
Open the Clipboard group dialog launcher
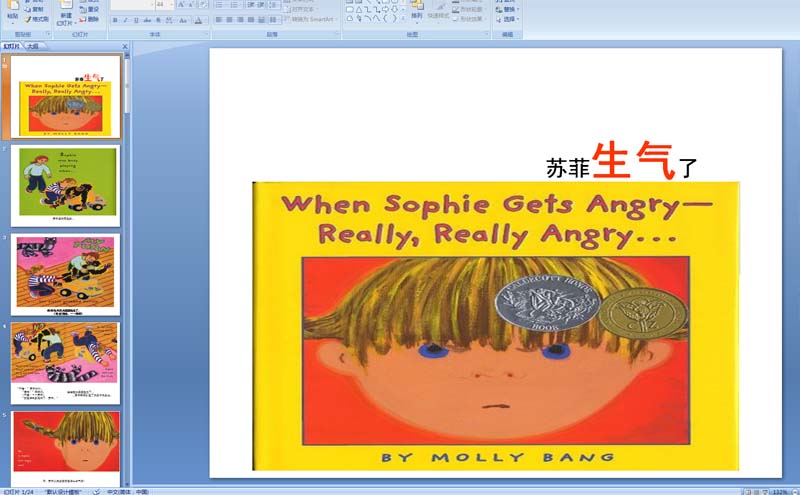49,34
